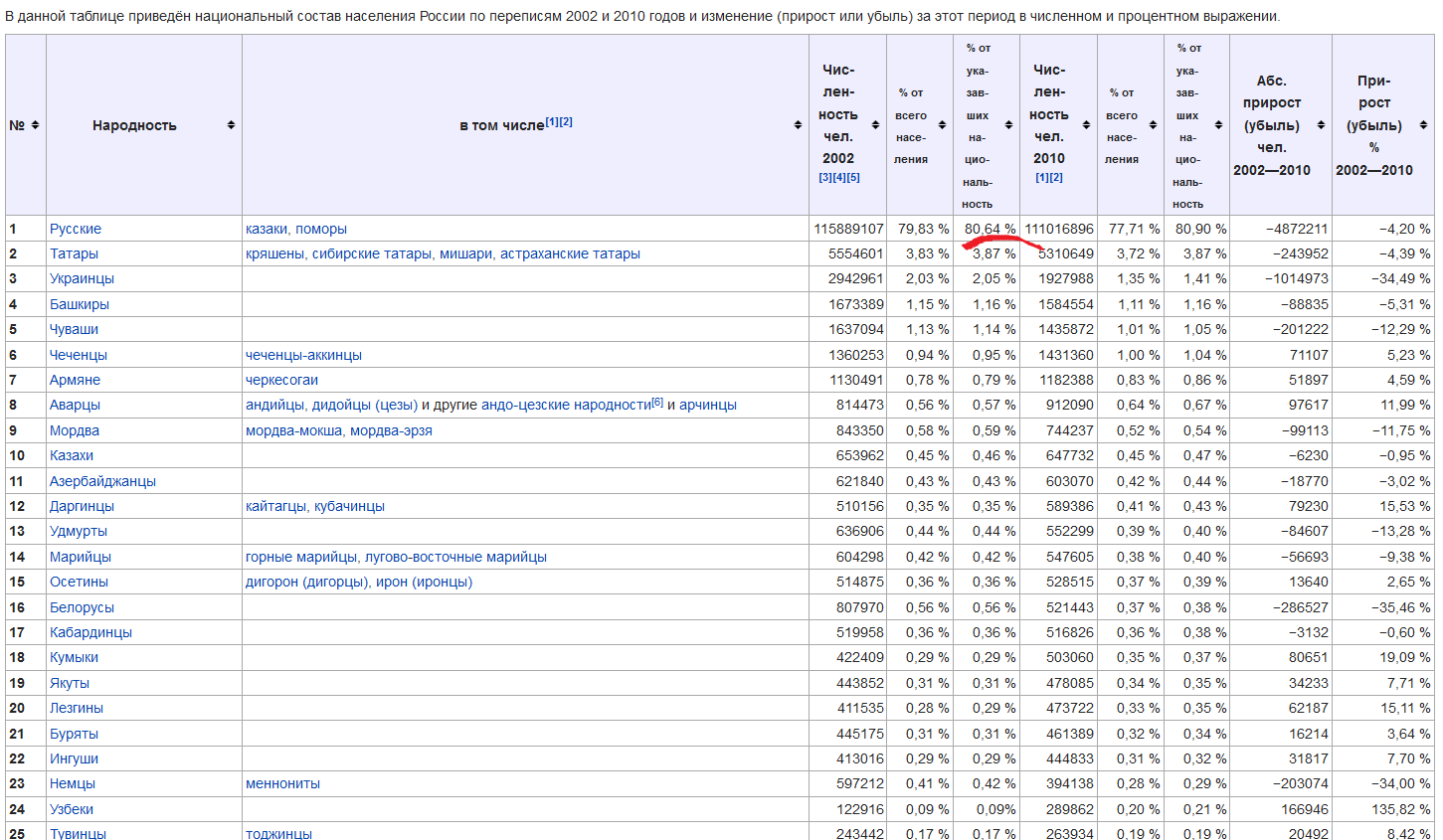Select the 135,82 % growth cell
Image resolution: width=1443 pixels, height=840 pixels.
click(1401, 809)
